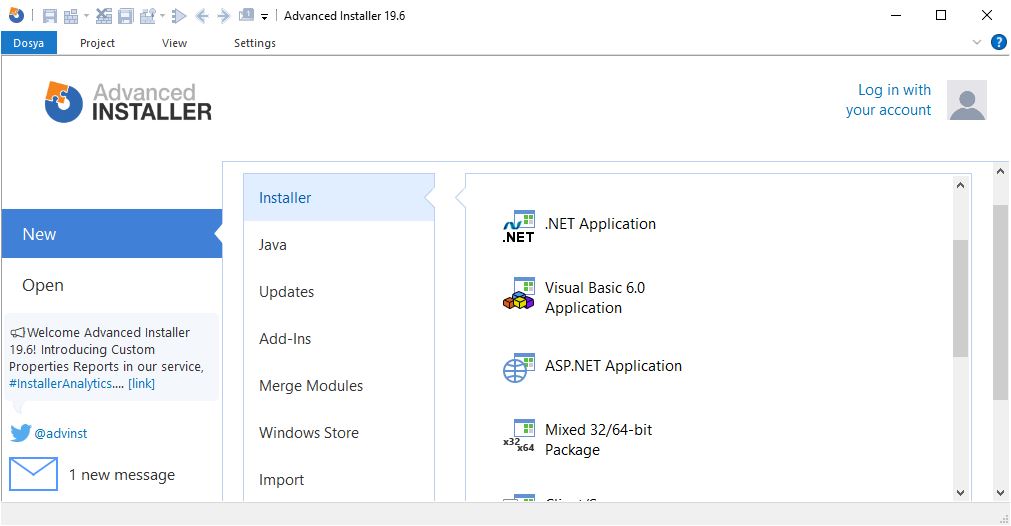This screenshot has width=1011, height=526.
Task: Select the Installer category
Action: [x=339, y=197]
